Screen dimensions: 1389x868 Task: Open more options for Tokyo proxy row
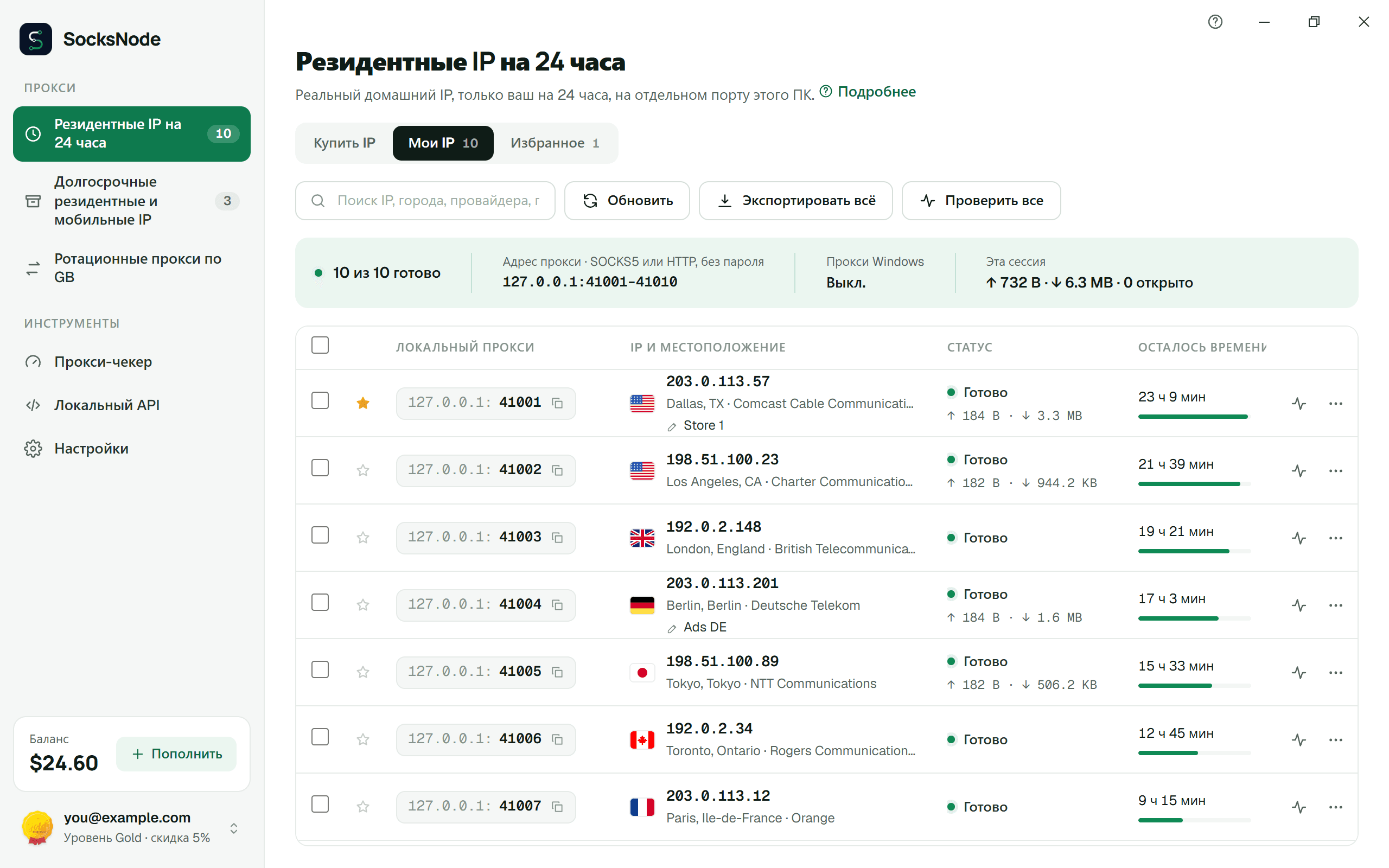click(x=1335, y=672)
